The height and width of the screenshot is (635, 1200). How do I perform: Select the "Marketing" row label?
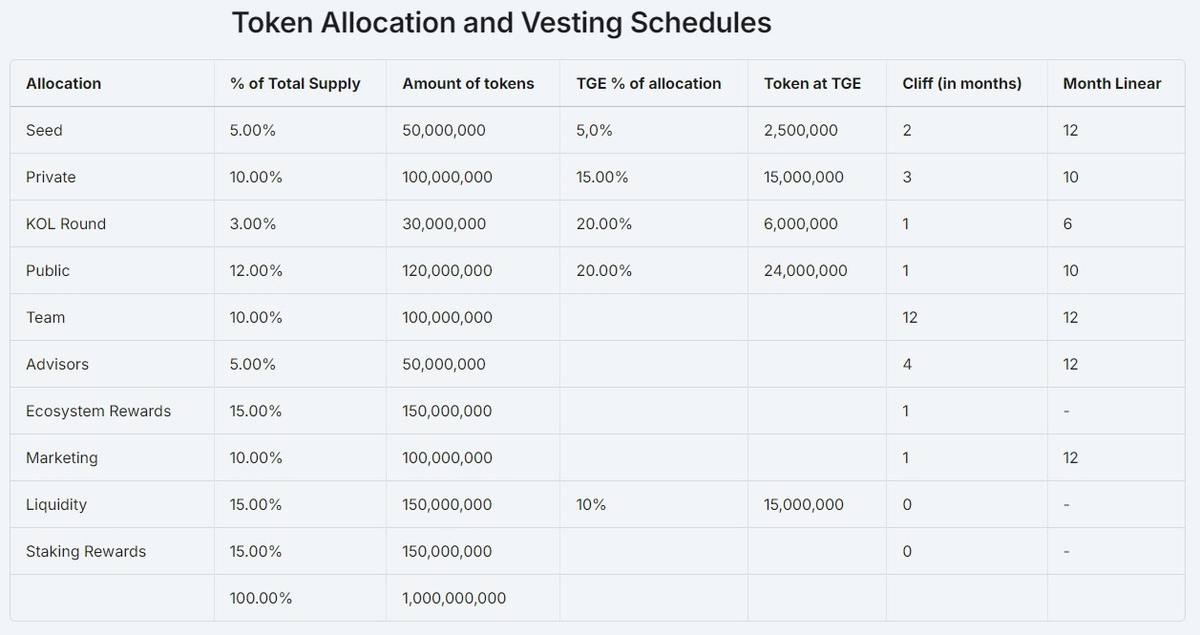tap(62, 458)
